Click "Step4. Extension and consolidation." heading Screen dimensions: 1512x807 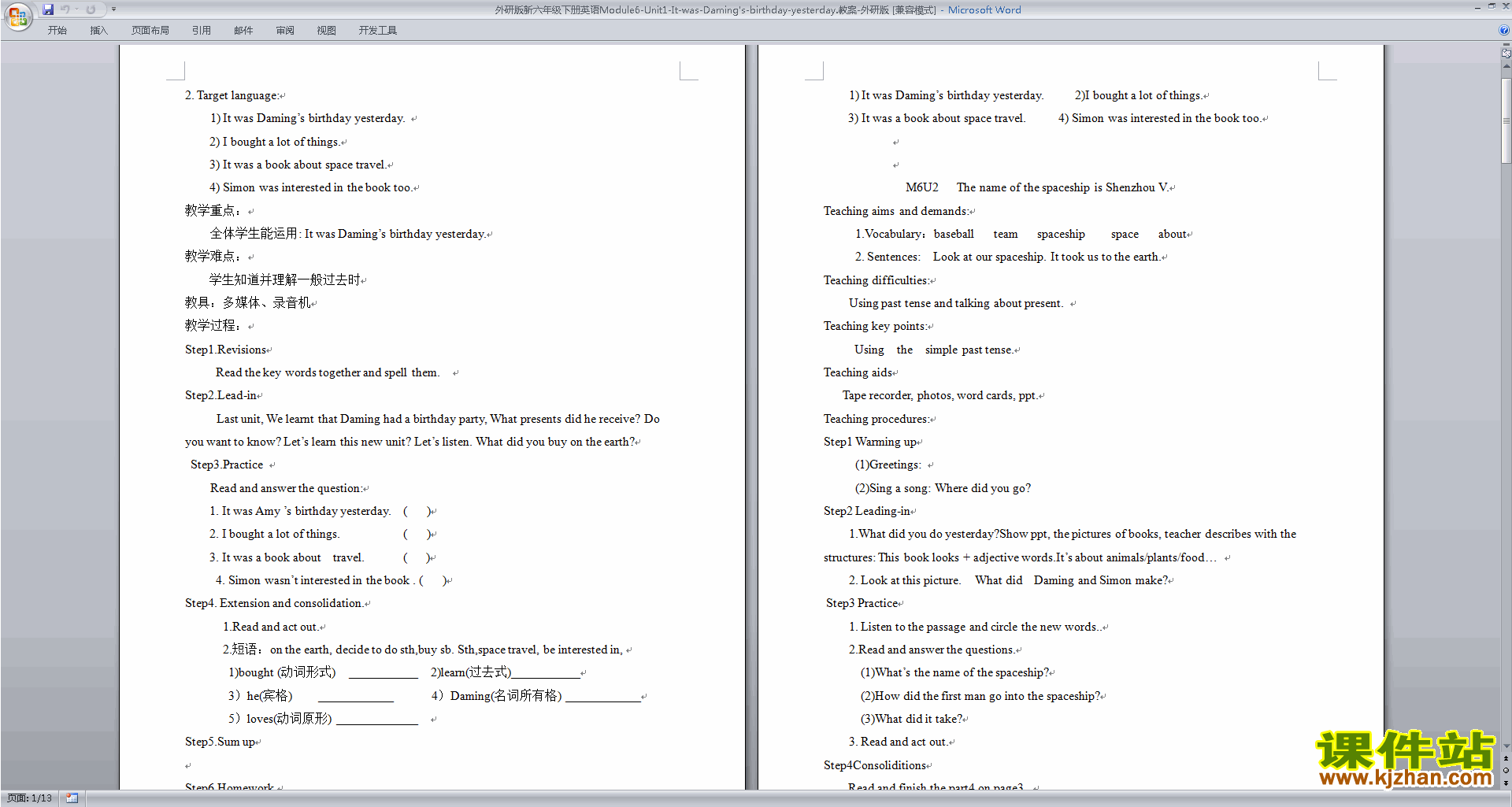pyautogui.click(x=274, y=603)
